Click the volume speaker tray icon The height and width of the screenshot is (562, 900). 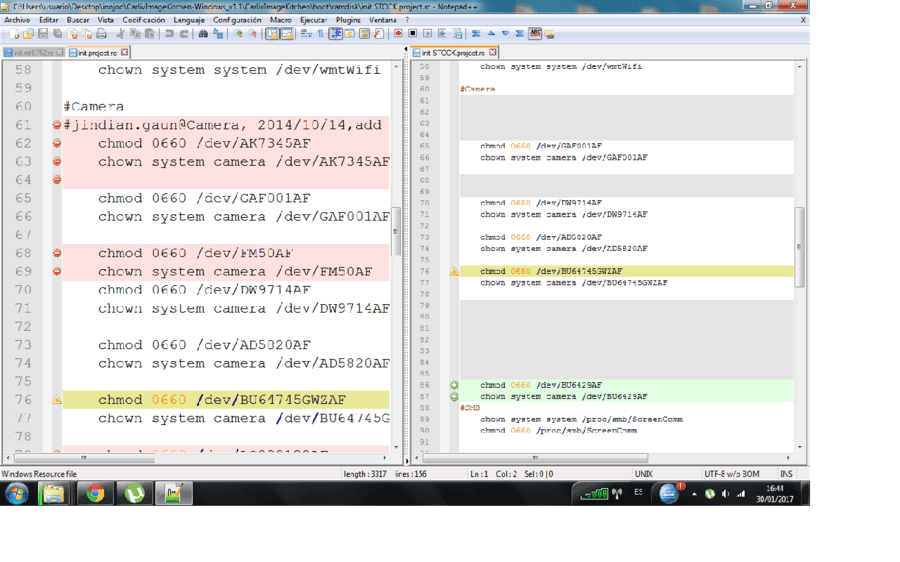click(x=726, y=494)
